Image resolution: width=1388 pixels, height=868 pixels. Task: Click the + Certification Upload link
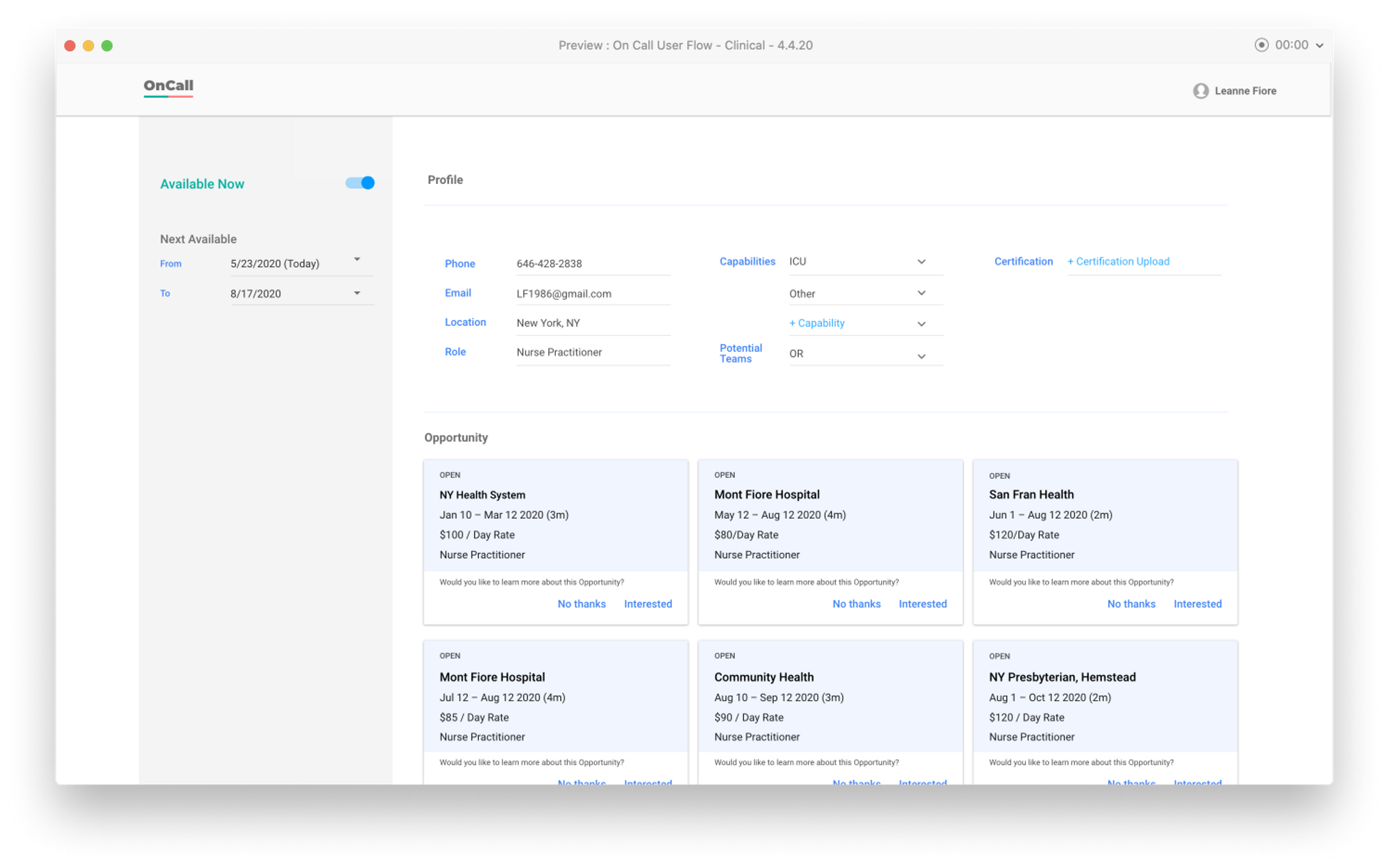(x=1118, y=262)
